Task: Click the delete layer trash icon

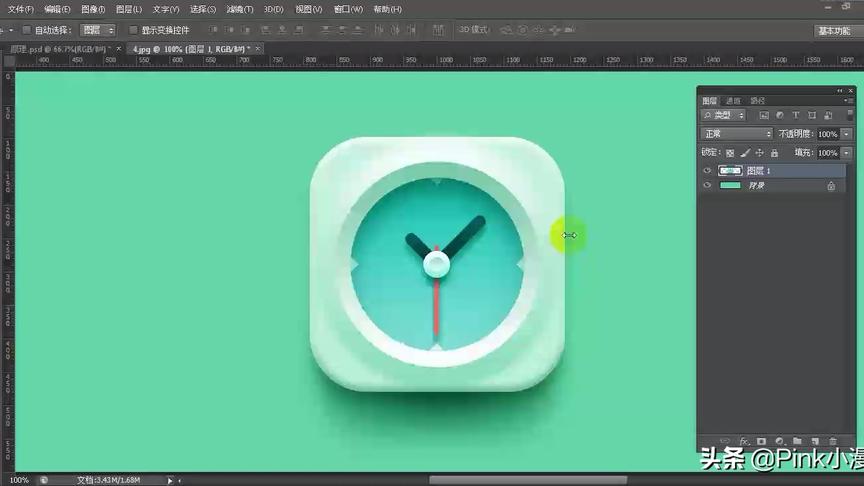Action: pos(832,441)
